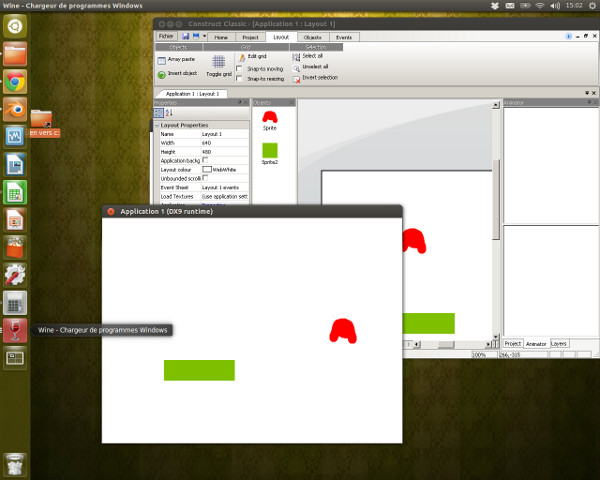Image resolution: width=600 pixels, height=480 pixels.
Task: Click the Insert object icon
Action: coord(161,74)
